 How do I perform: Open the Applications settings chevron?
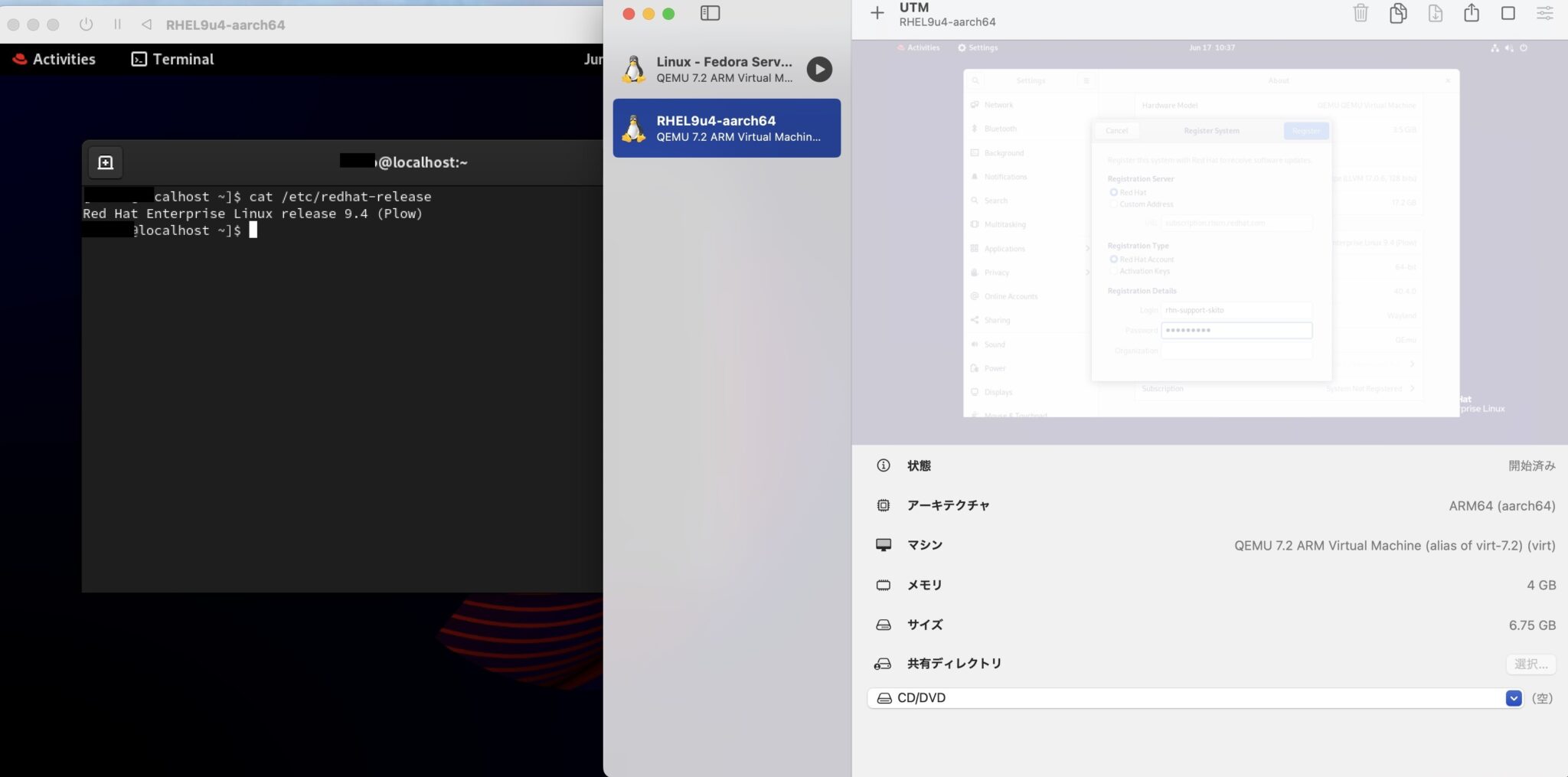pos(1089,248)
